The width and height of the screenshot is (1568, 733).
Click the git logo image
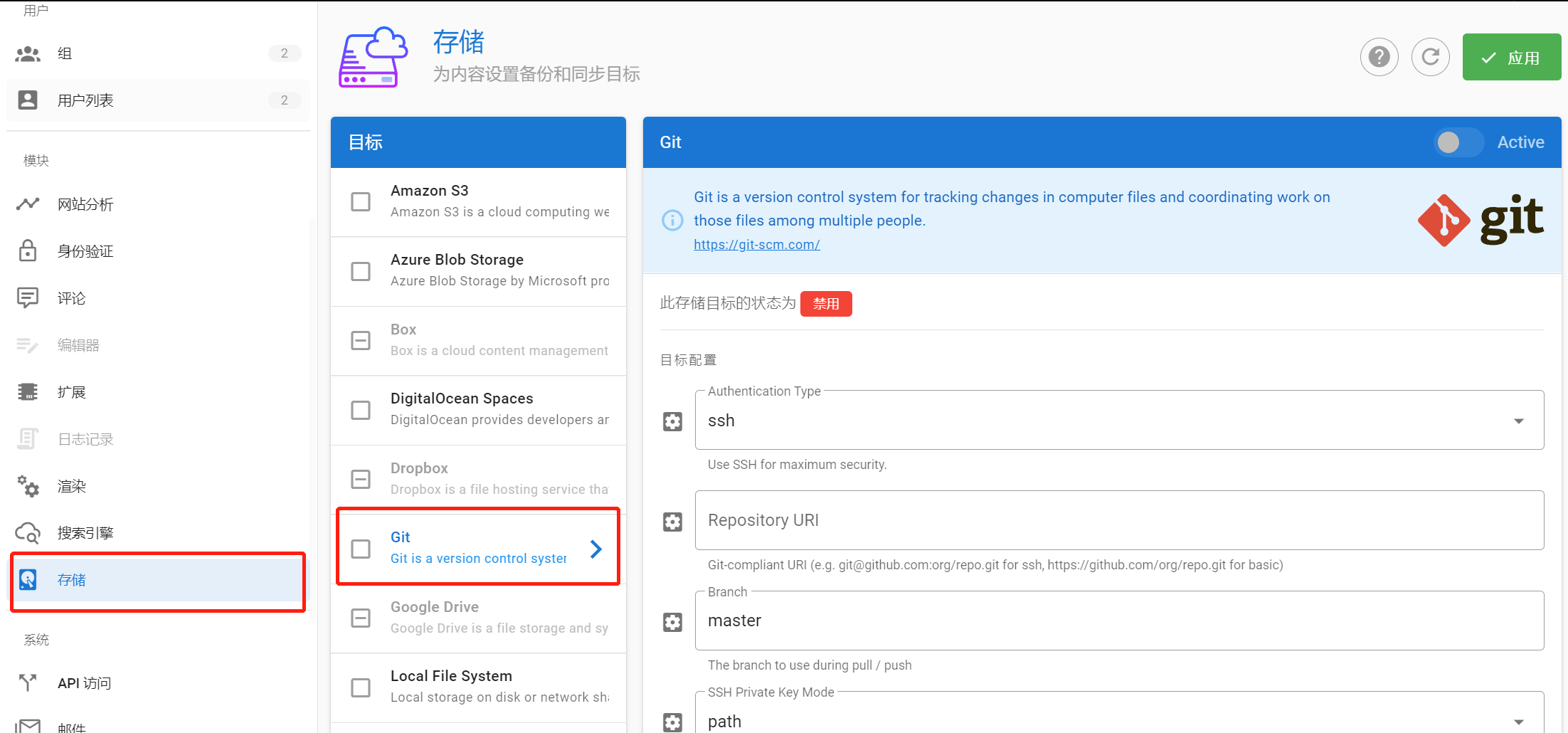coord(1480,220)
